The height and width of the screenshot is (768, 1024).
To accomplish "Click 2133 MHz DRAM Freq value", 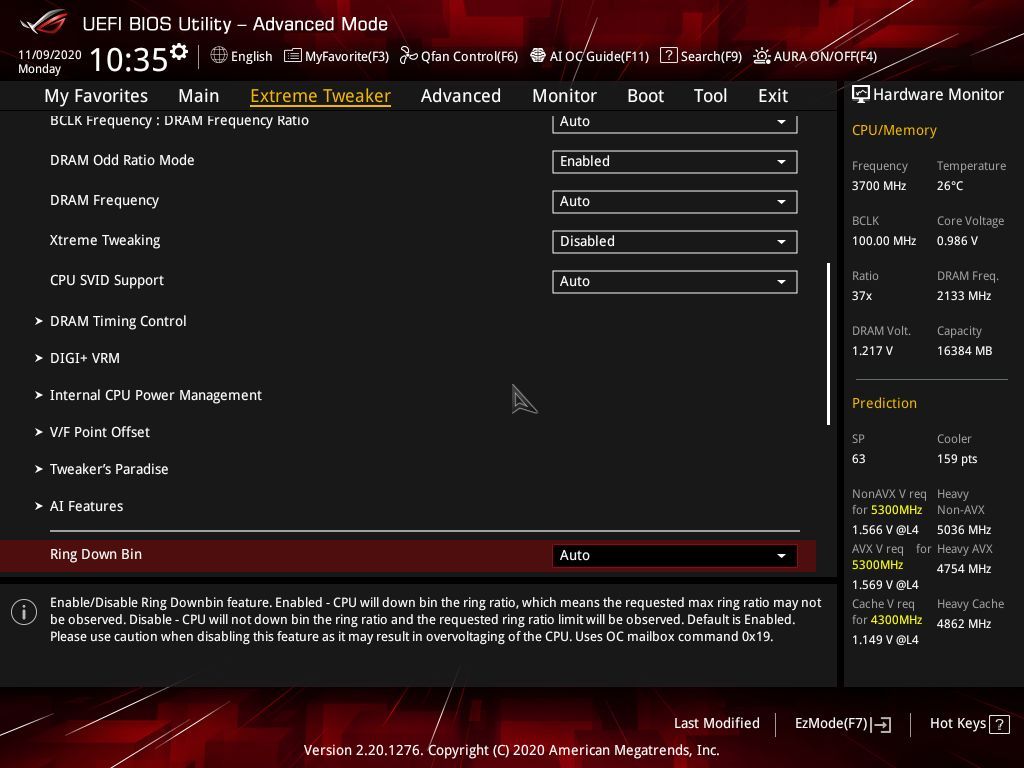I will tap(964, 296).
